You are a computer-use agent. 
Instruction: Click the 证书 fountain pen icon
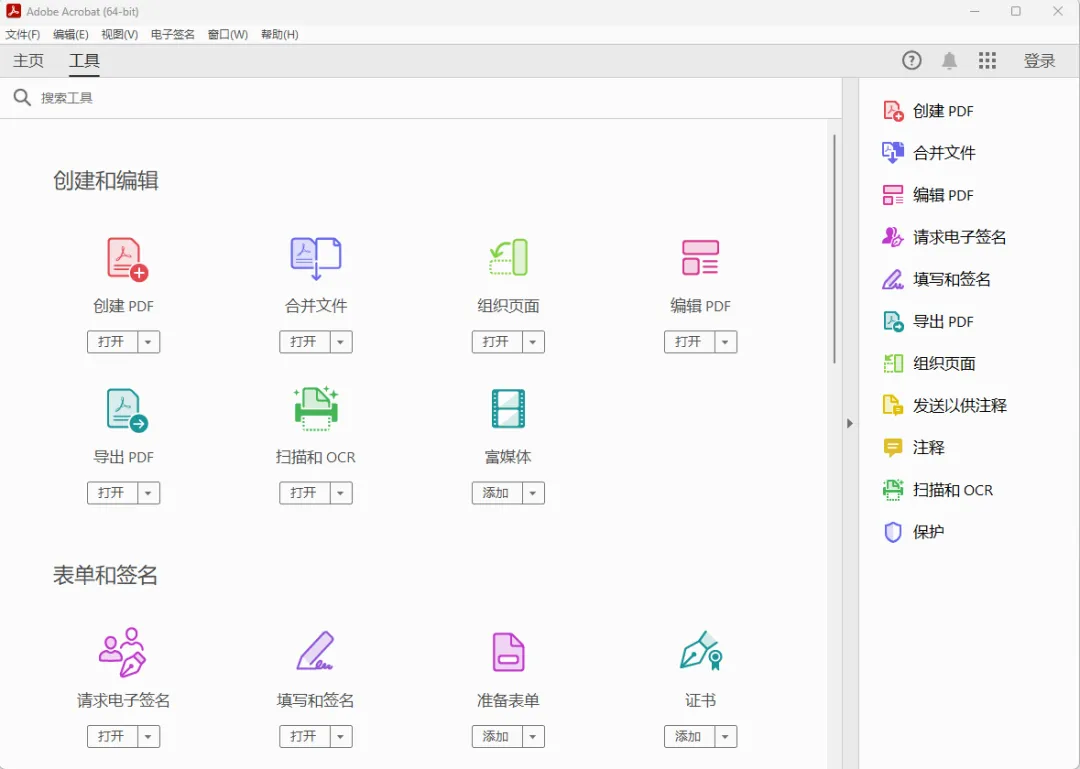pos(701,650)
